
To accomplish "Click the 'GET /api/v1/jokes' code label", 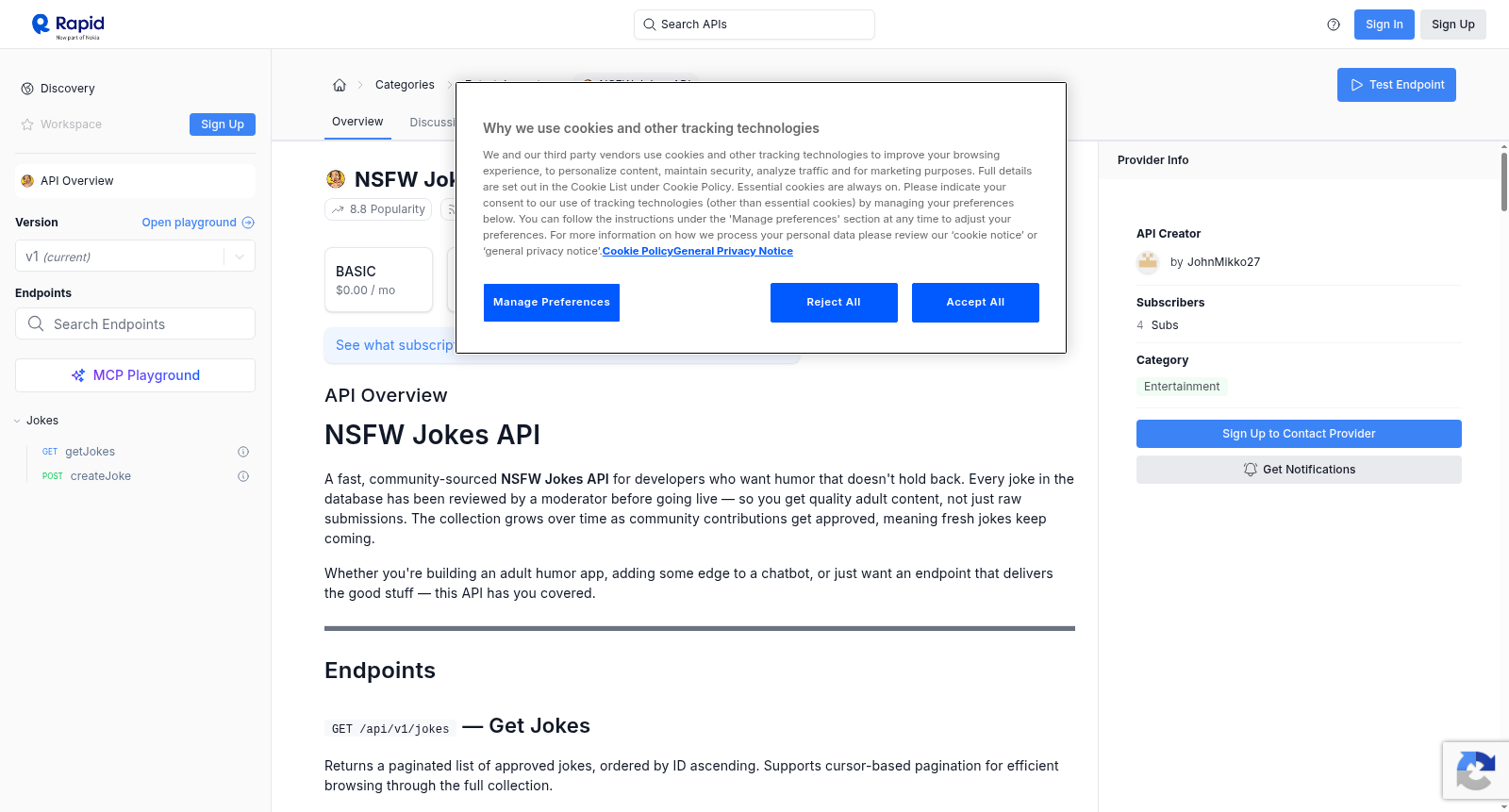I will [390, 729].
